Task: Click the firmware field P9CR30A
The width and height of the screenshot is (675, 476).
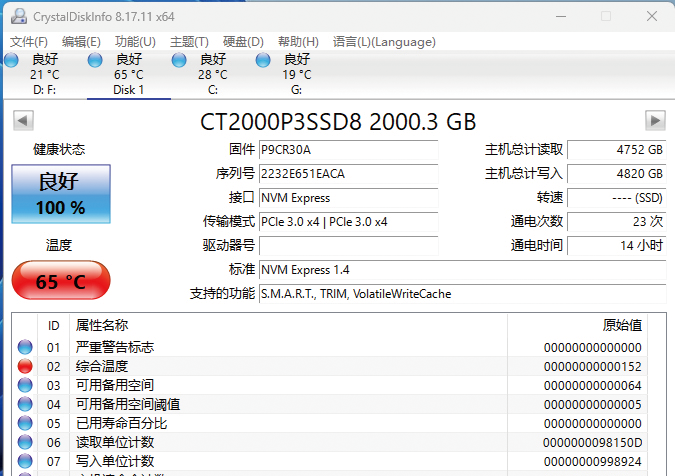Action: click(348, 150)
